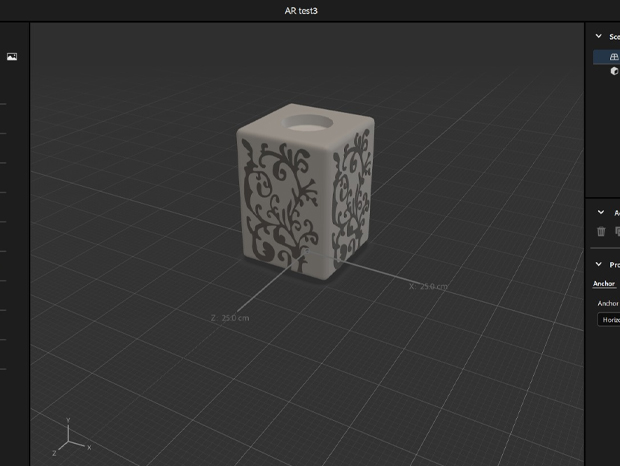Image resolution: width=620 pixels, height=466 pixels.
Task: Click the image asset icon in left sidebar
Action: 12,57
